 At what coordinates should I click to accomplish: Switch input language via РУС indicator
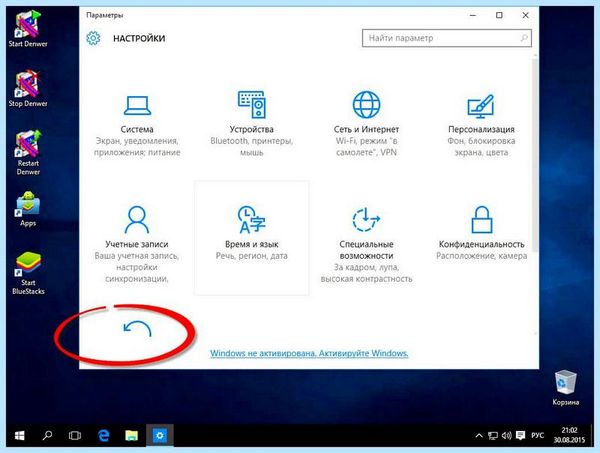pyautogui.click(x=538, y=435)
